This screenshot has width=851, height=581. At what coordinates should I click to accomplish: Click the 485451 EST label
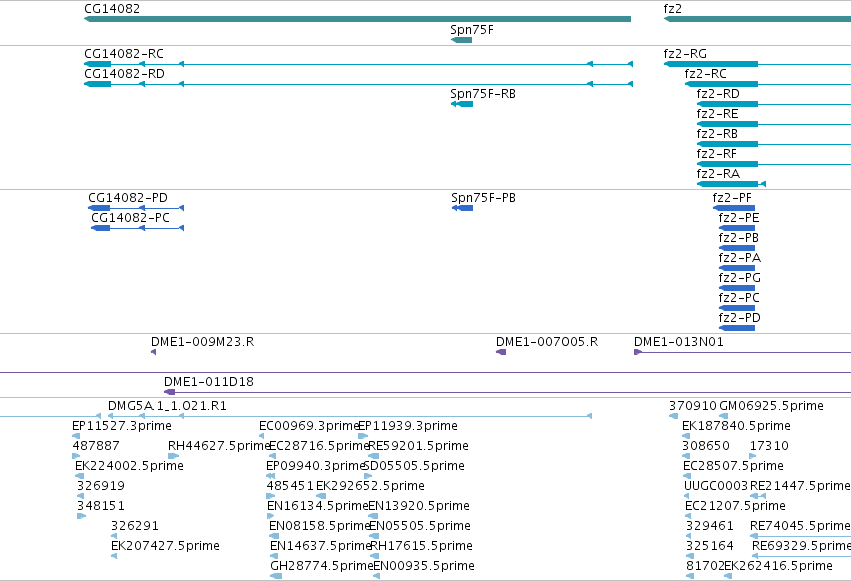point(290,486)
